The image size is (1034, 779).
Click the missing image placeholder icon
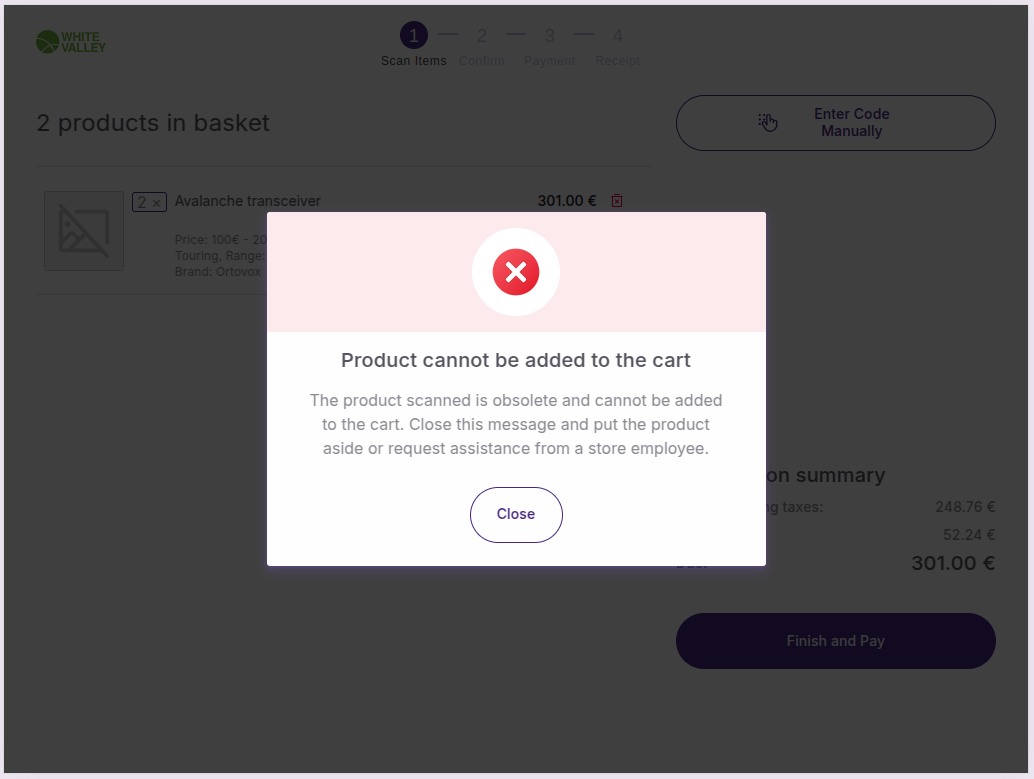(x=84, y=231)
